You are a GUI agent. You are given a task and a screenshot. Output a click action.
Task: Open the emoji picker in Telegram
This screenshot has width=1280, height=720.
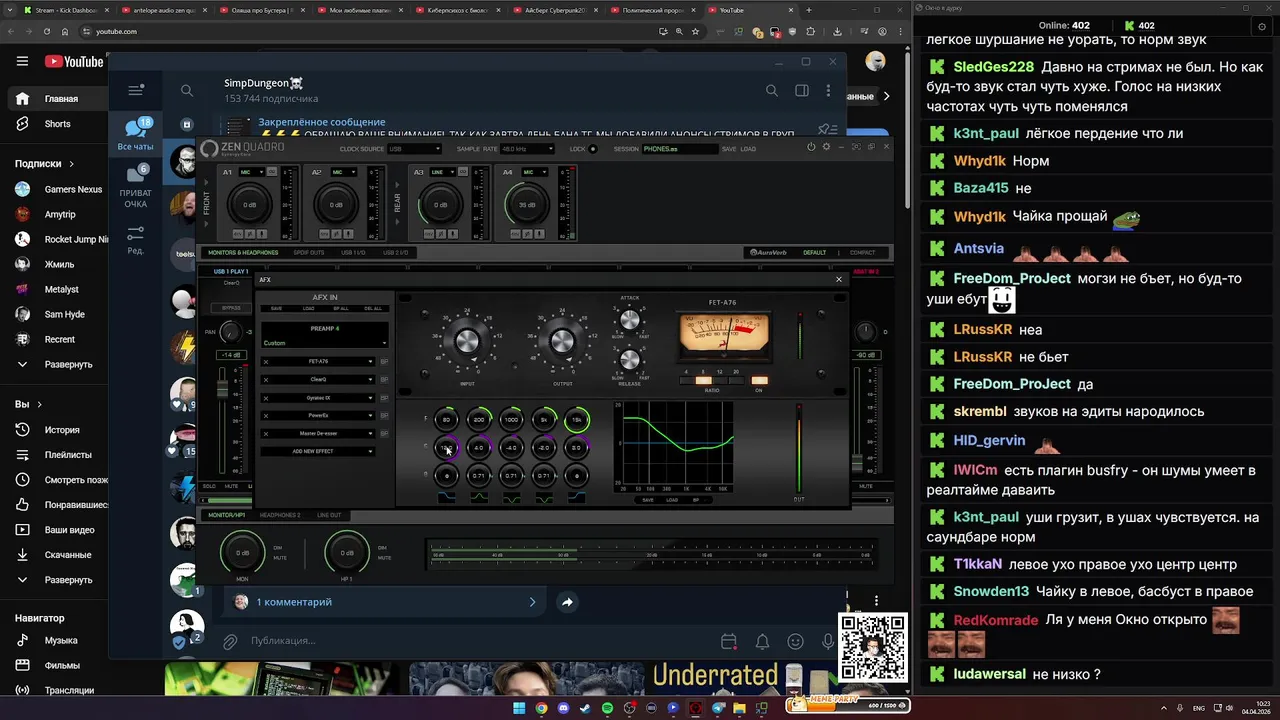(x=795, y=641)
